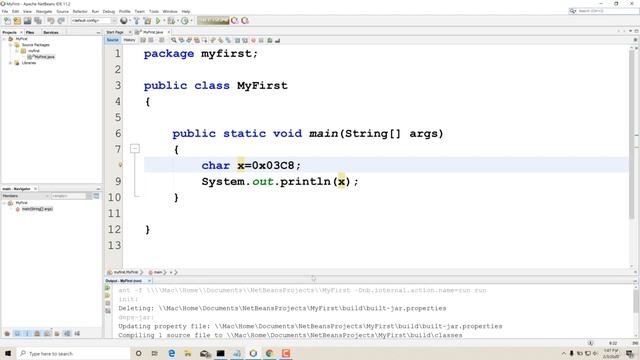
Task: Open File Explorer from taskbar
Action: (188, 353)
